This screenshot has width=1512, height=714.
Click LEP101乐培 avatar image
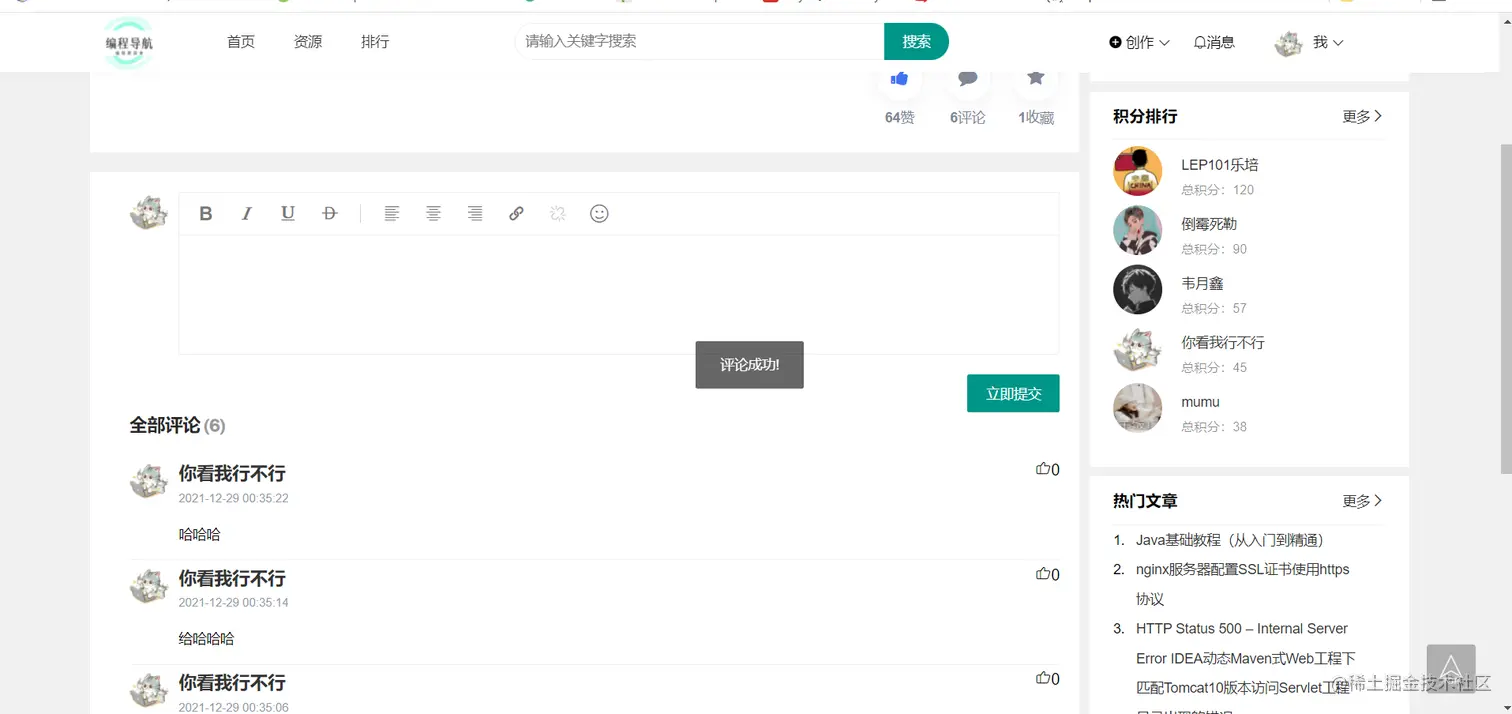(x=1138, y=171)
